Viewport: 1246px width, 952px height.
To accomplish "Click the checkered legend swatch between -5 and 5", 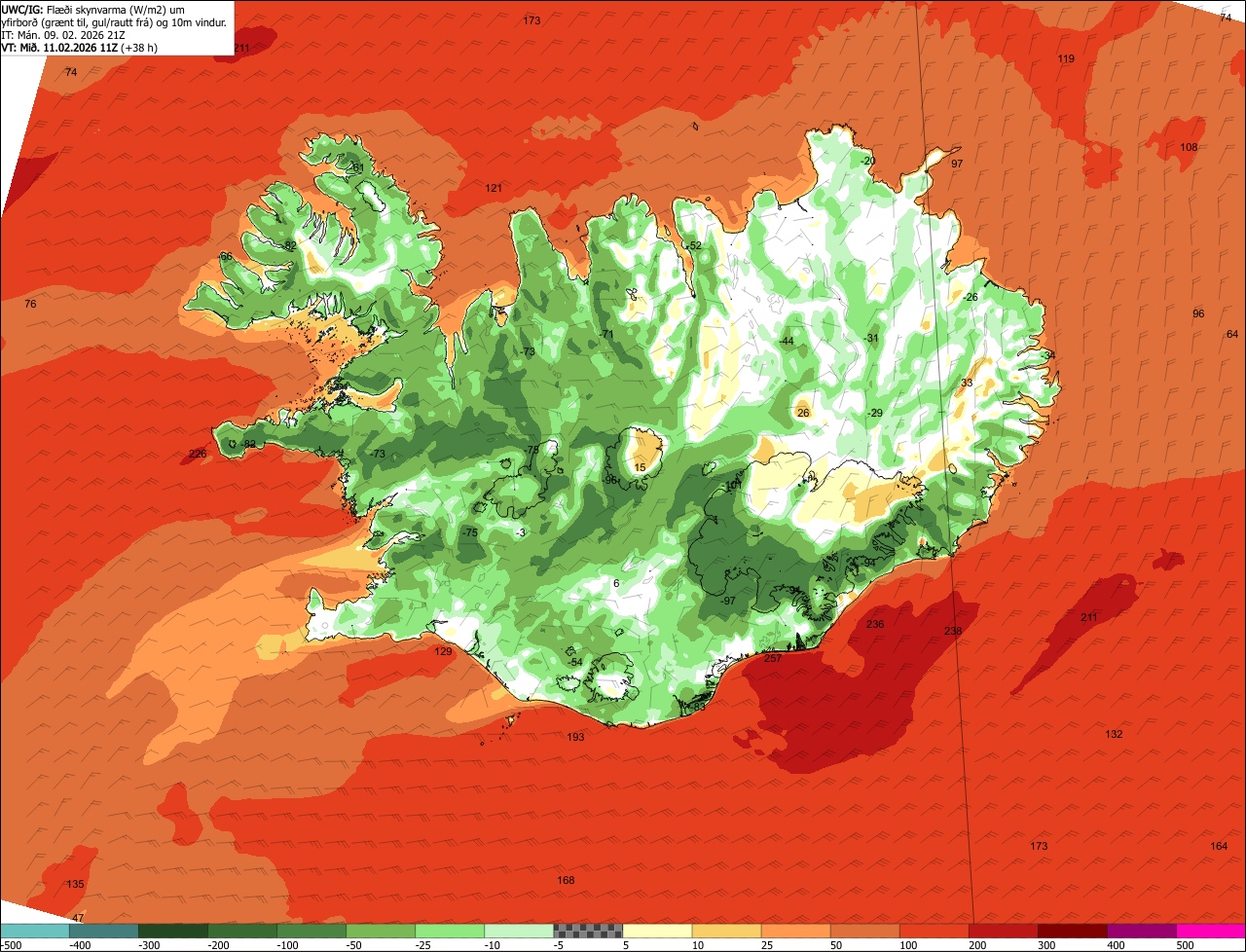I will [x=588, y=931].
